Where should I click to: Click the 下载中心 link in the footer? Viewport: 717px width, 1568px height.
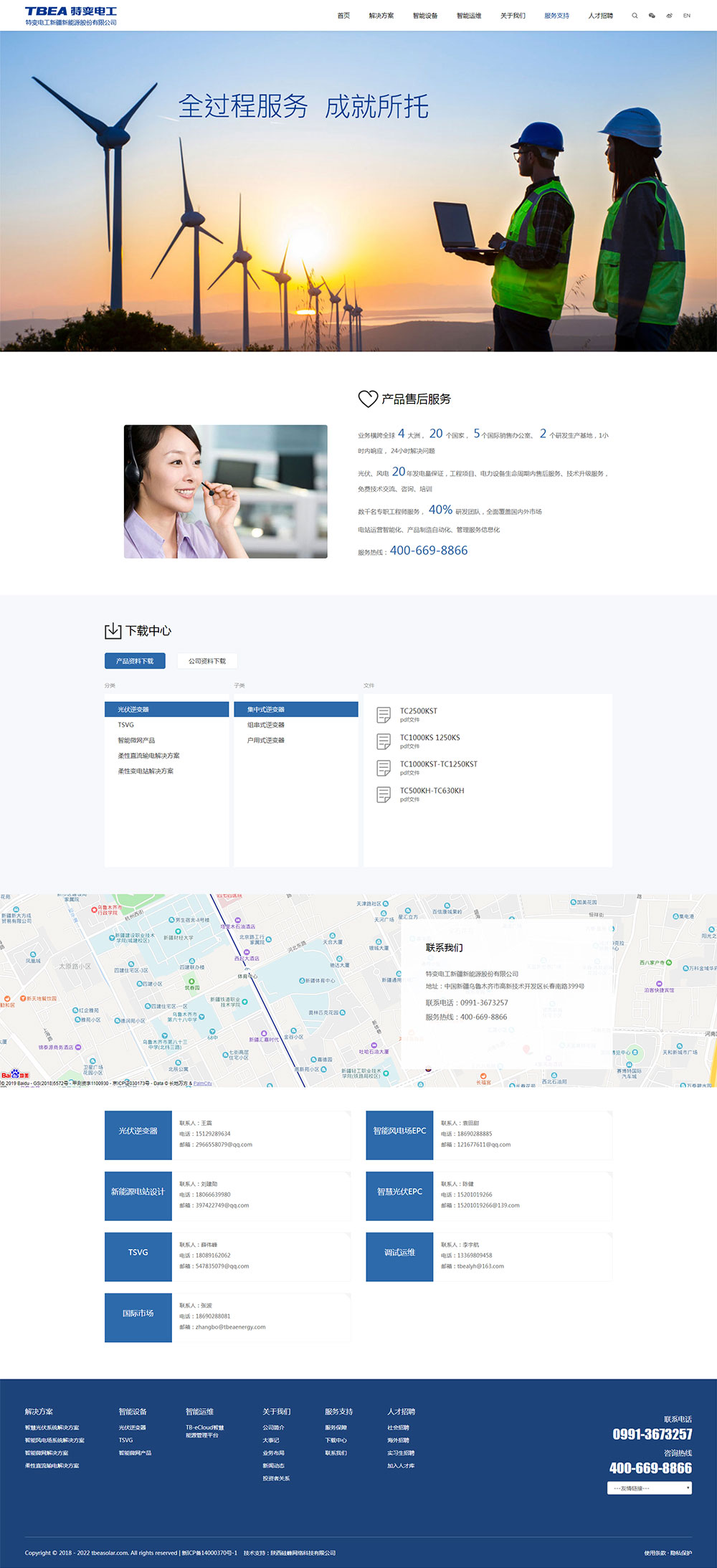(x=336, y=1440)
